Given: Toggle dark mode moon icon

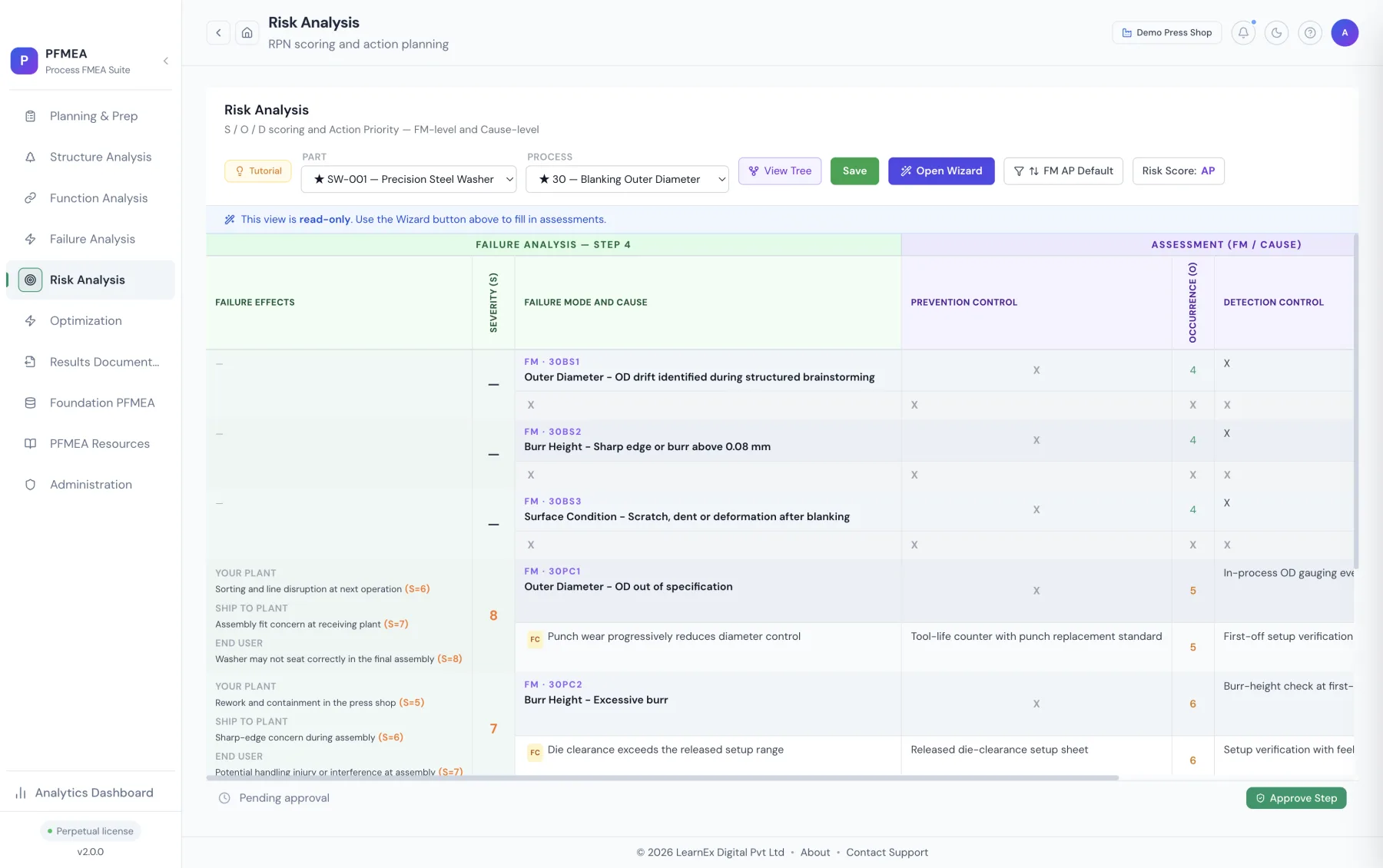Looking at the screenshot, I should coord(1276,32).
